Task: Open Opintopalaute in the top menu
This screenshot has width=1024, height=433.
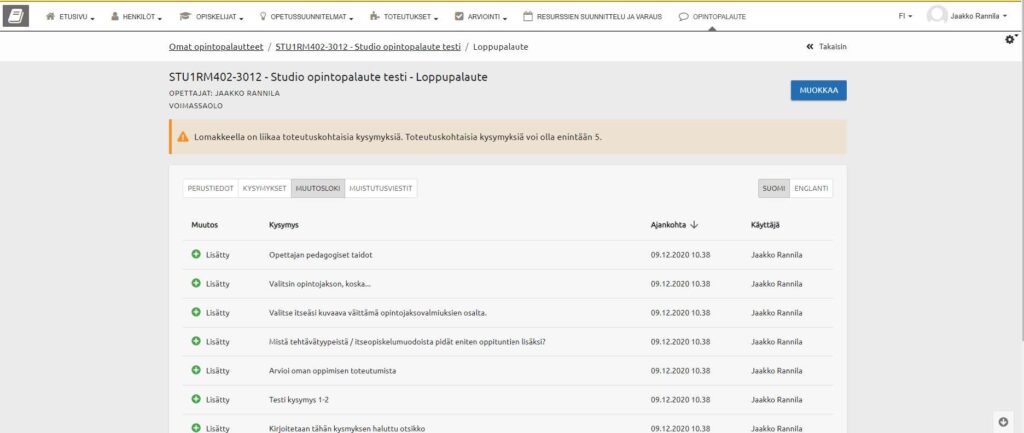Action: click(x=711, y=17)
